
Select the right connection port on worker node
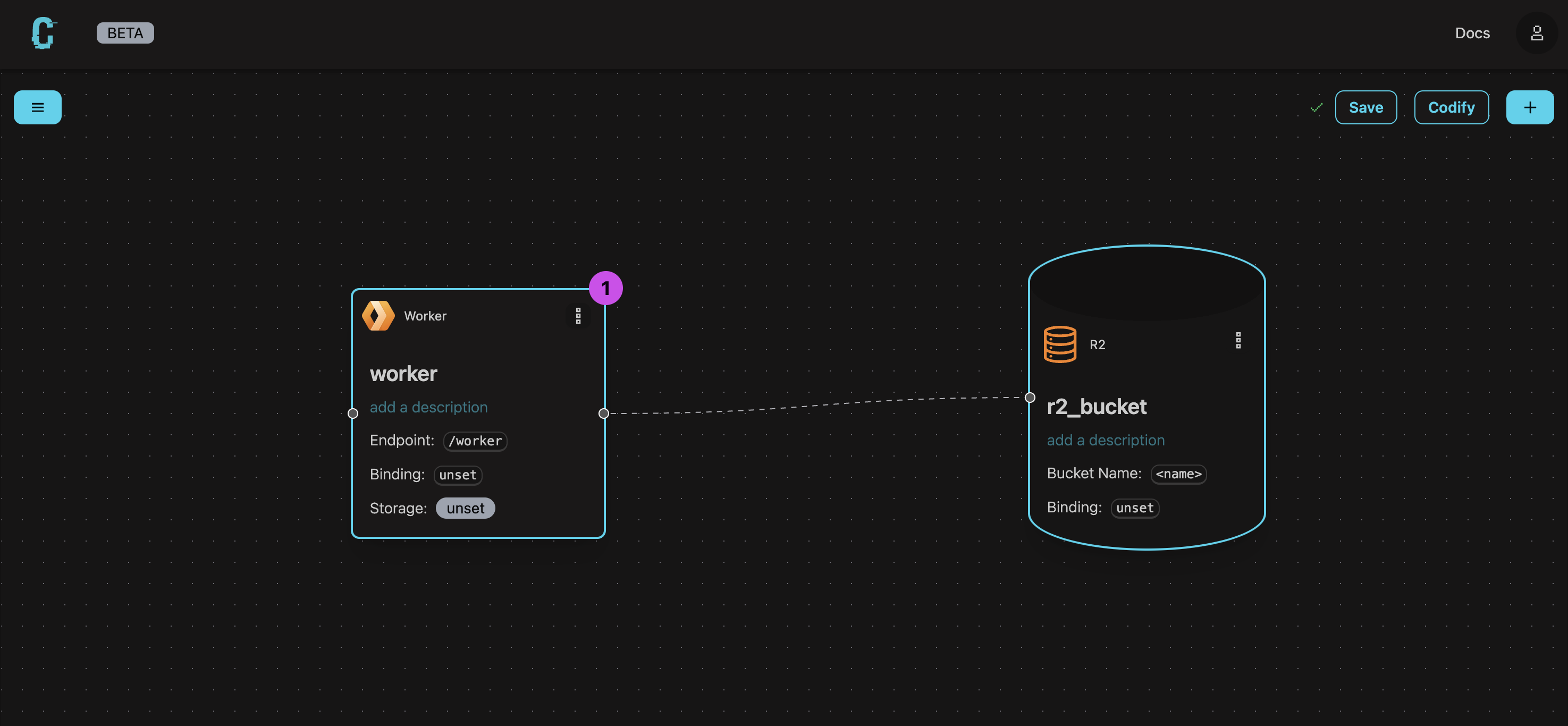click(x=603, y=413)
